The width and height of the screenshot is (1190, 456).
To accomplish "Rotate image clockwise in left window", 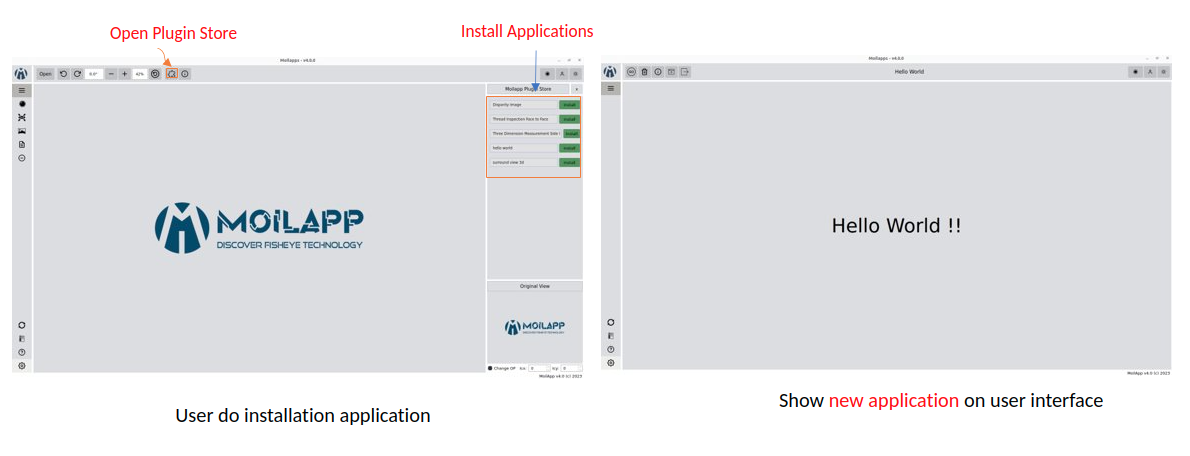I will click(x=77, y=74).
